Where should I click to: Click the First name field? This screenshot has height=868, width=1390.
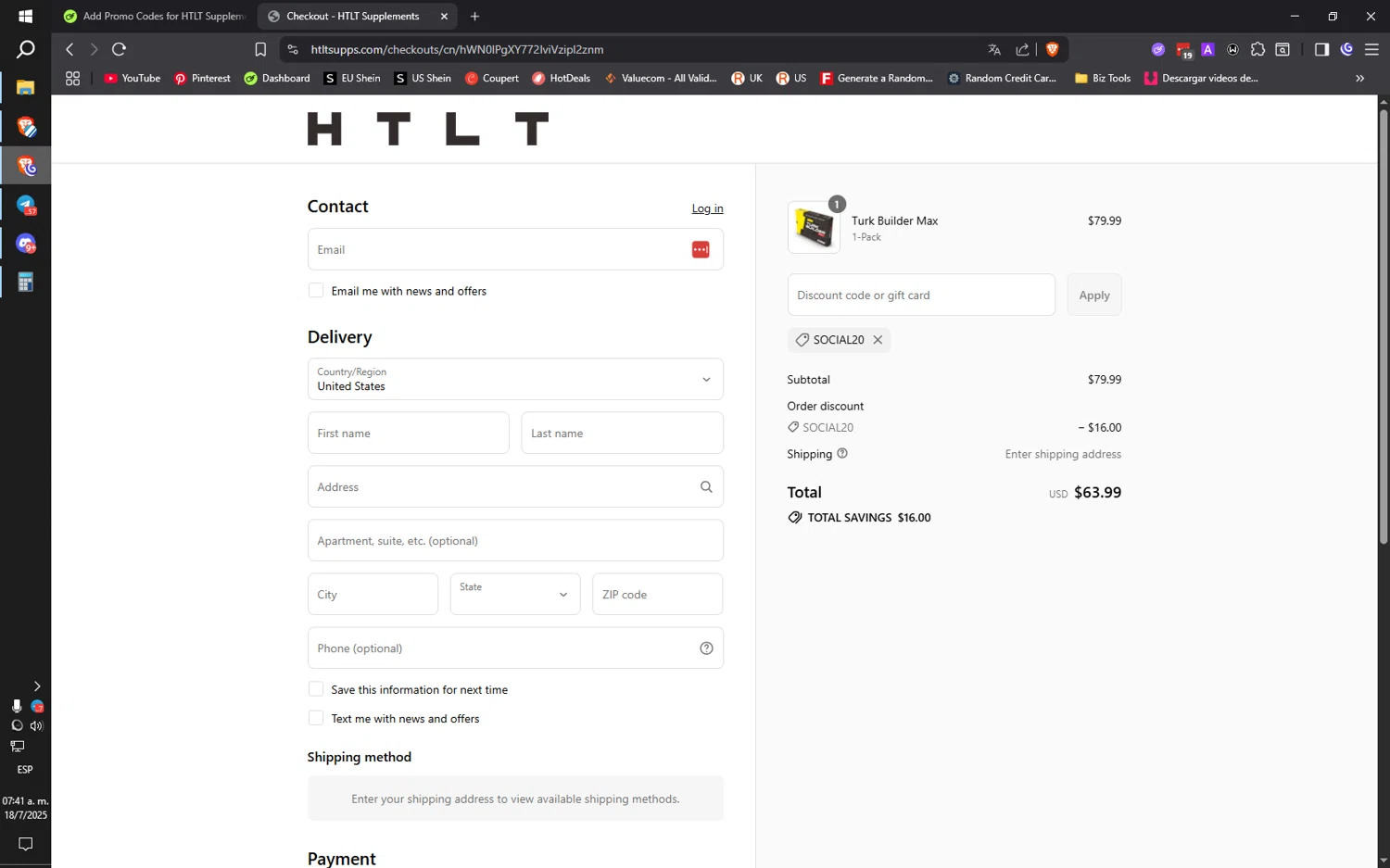point(408,433)
